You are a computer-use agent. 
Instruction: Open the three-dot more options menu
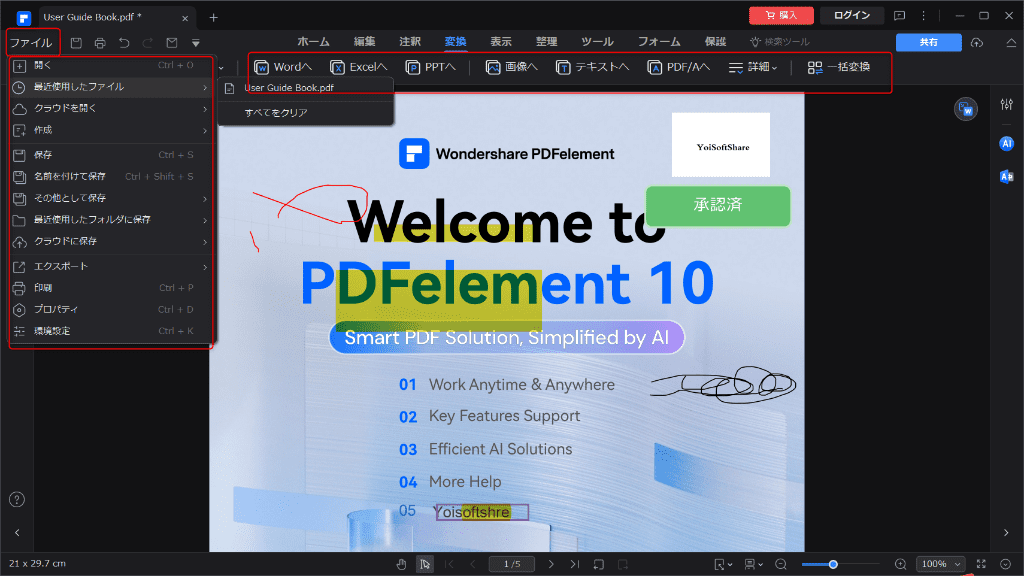923,16
